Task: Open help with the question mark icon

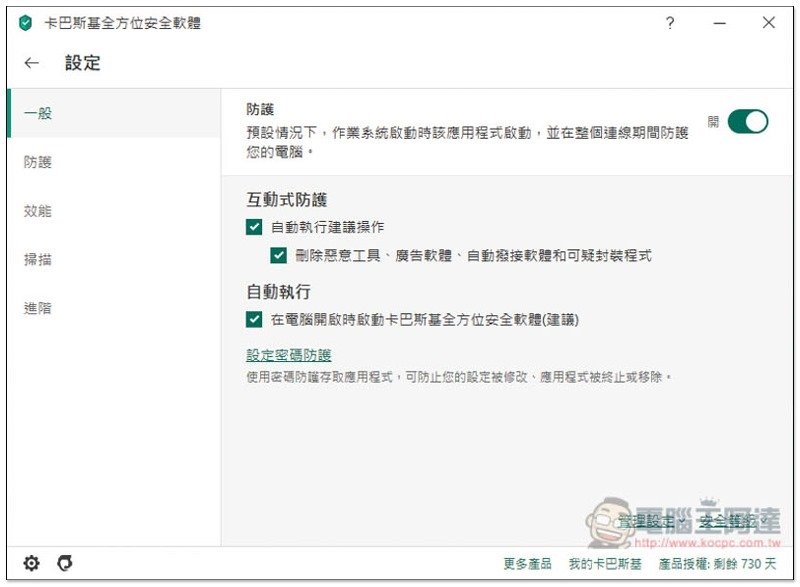Action: pos(670,22)
